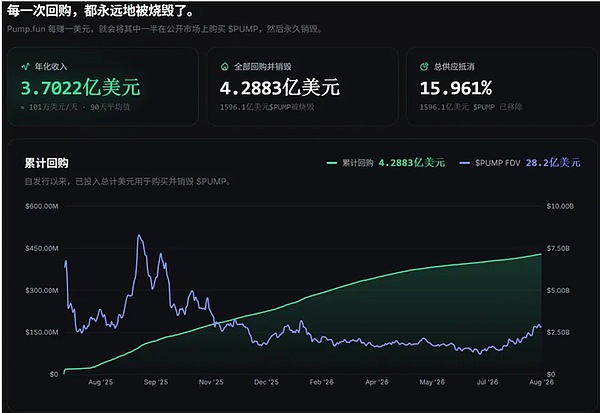Select the 15.961% supply offset value
The width and height of the screenshot is (600, 413).
pos(456,88)
